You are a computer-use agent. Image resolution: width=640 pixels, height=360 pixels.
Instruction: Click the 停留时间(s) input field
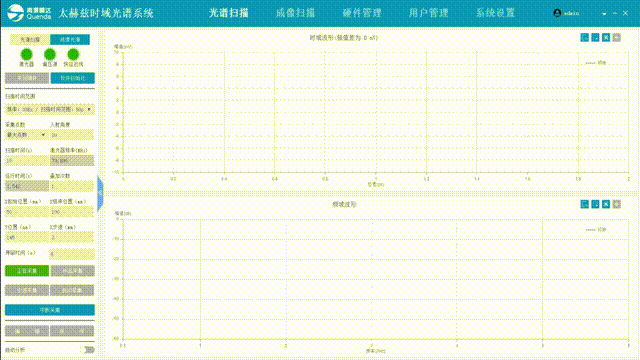pos(72,254)
